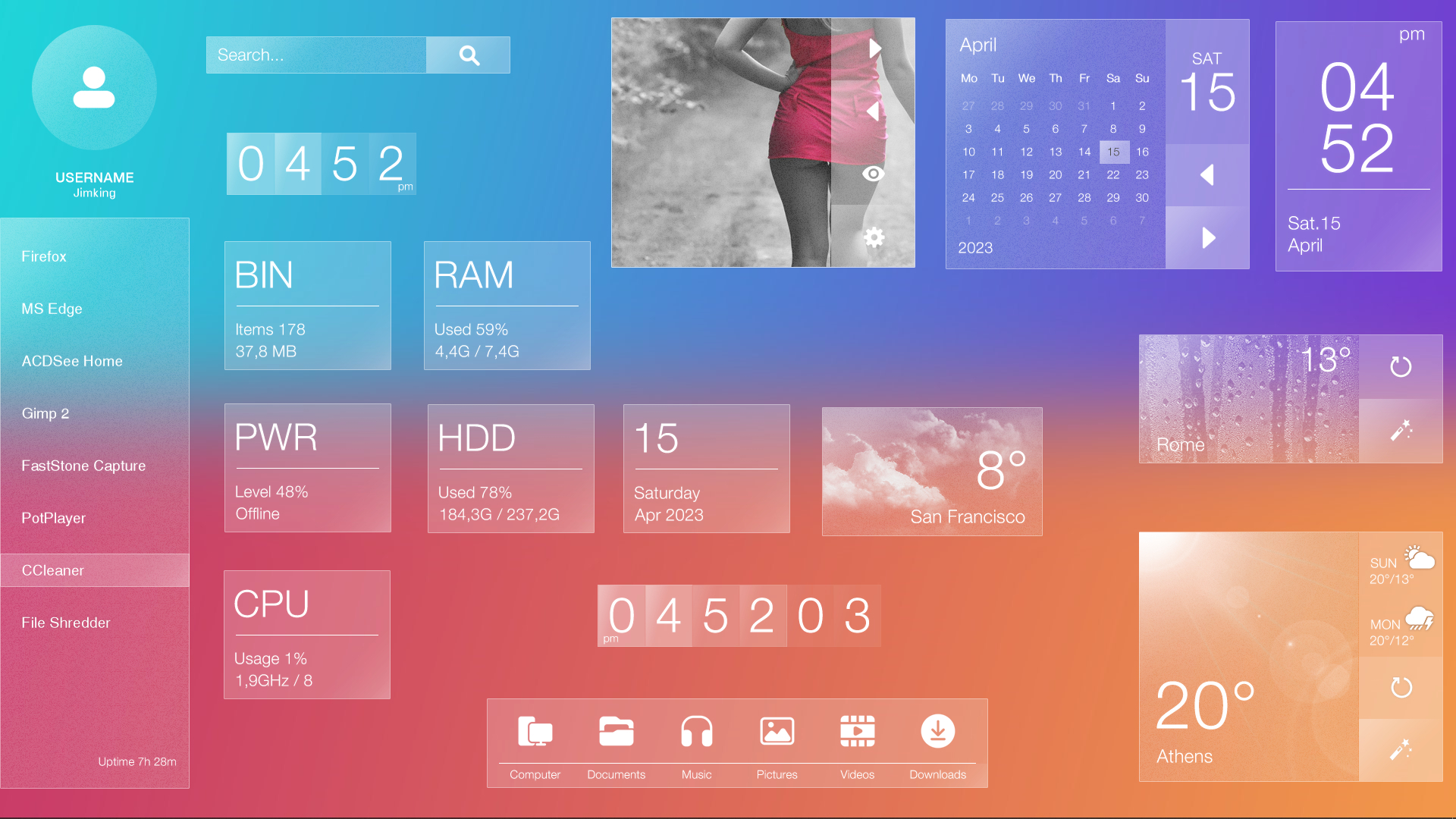Image resolution: width=1456 pixels, height=819 pixels.
Task: Open Music from the dock
Action: pos(696,730)
